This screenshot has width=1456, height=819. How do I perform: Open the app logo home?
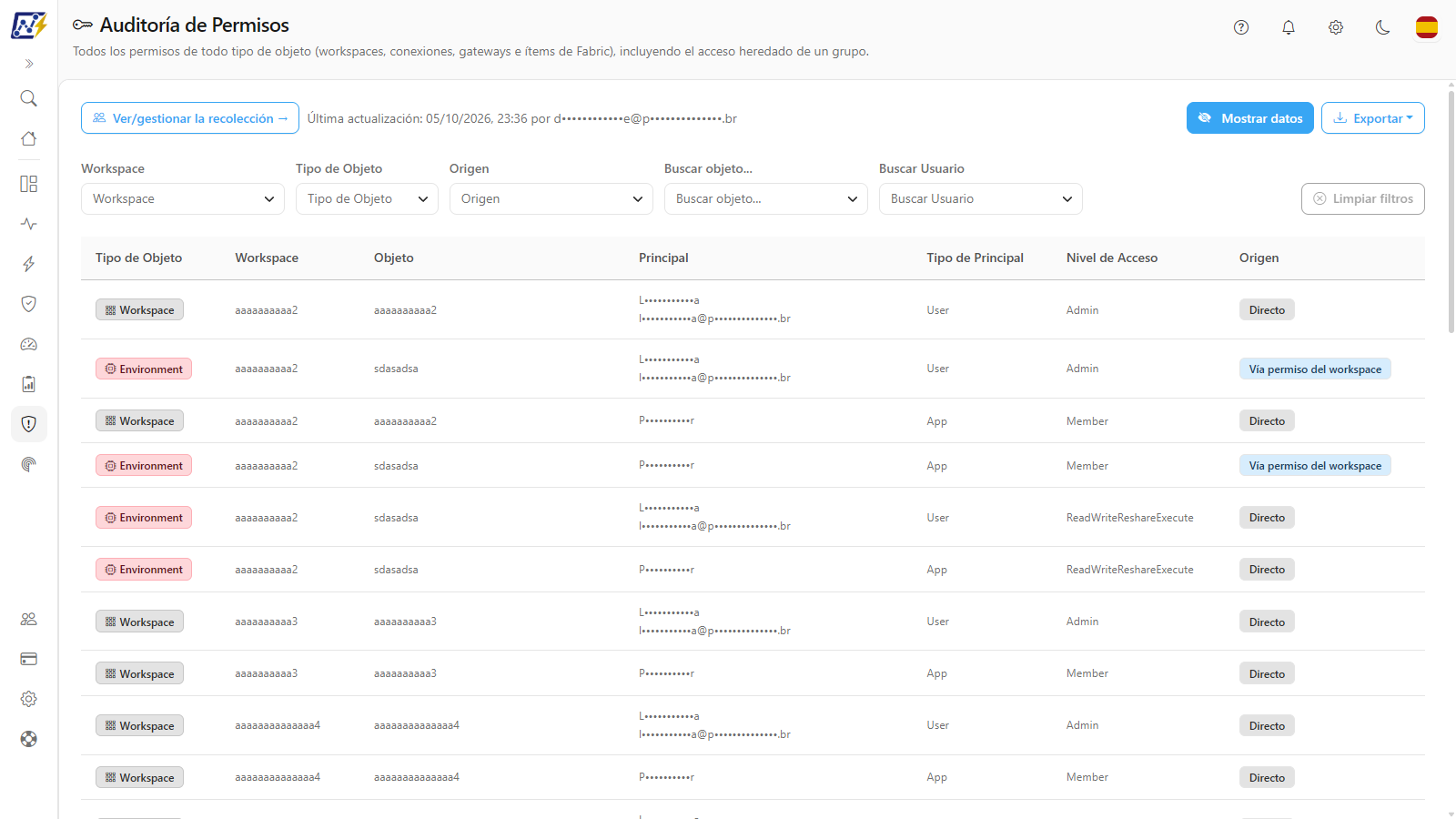point(29,25)
